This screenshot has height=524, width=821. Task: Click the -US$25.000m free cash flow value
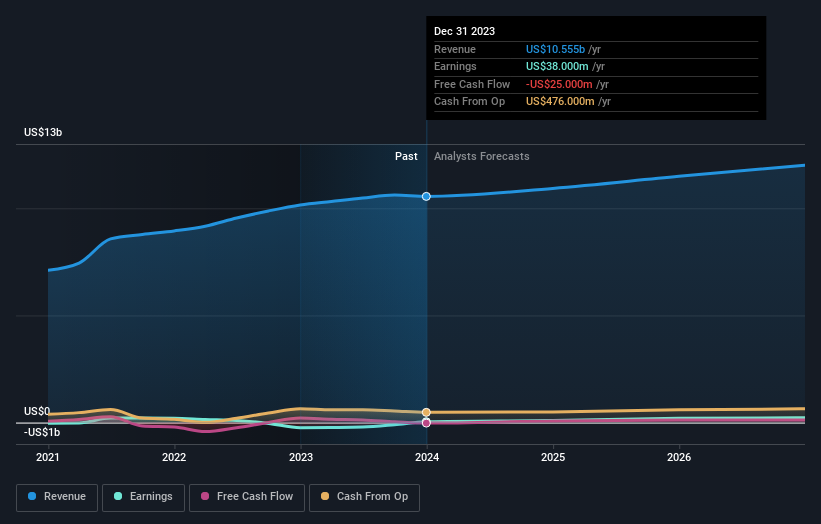(559, 84)
